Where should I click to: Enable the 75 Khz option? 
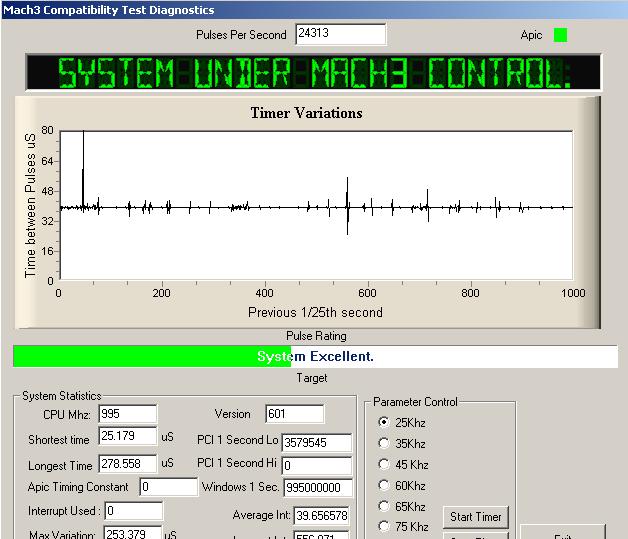[x=385, y=527]
